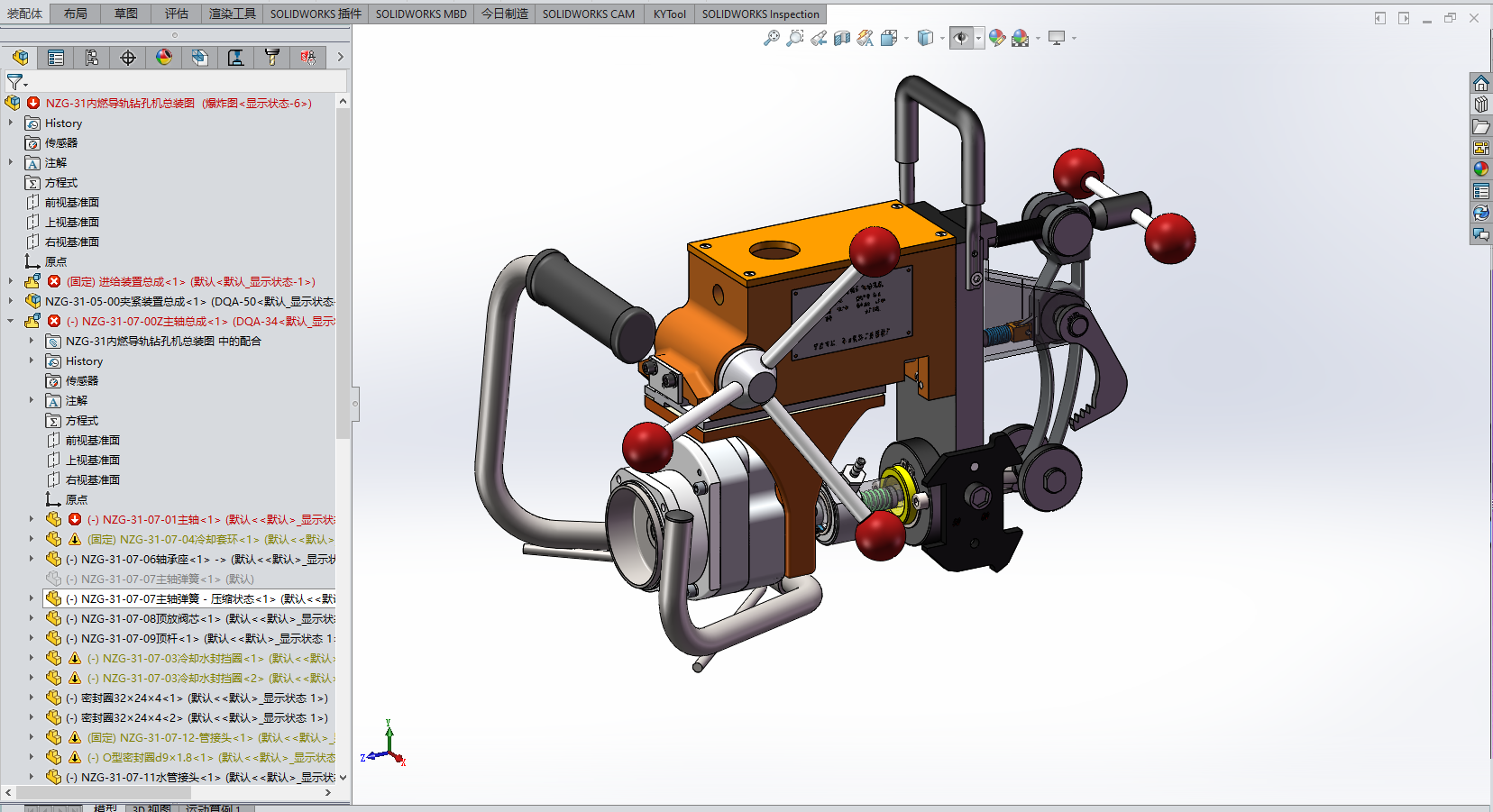The width and height of the screenshot is (1493, 812).
Task: Open the Edit Appearance tool
Action: pyautogui.click(x=997, y=38)
